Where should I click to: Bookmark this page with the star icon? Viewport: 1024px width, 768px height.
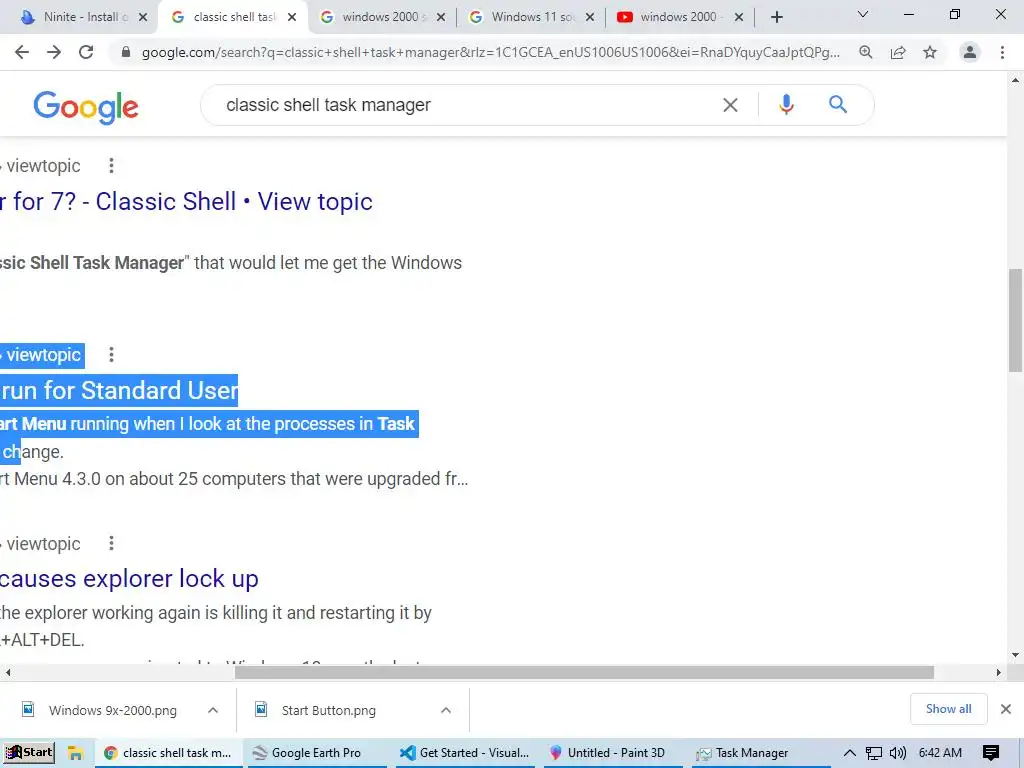point(930,52)
